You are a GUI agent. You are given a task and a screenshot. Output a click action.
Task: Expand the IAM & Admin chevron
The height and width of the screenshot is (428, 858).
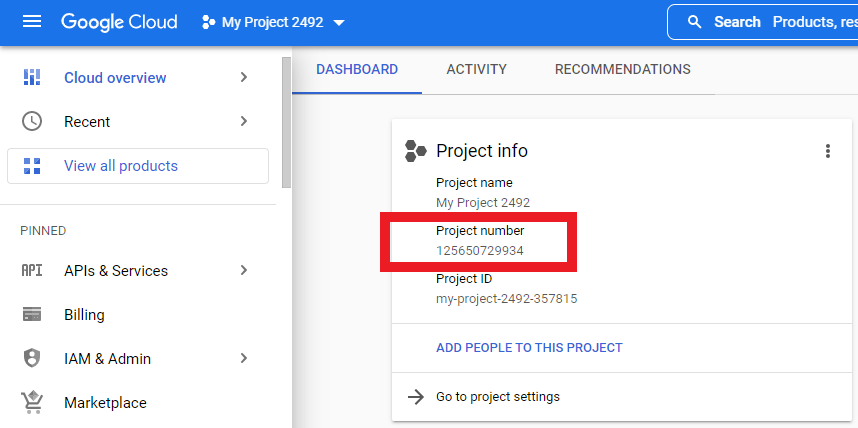point(244,358)
